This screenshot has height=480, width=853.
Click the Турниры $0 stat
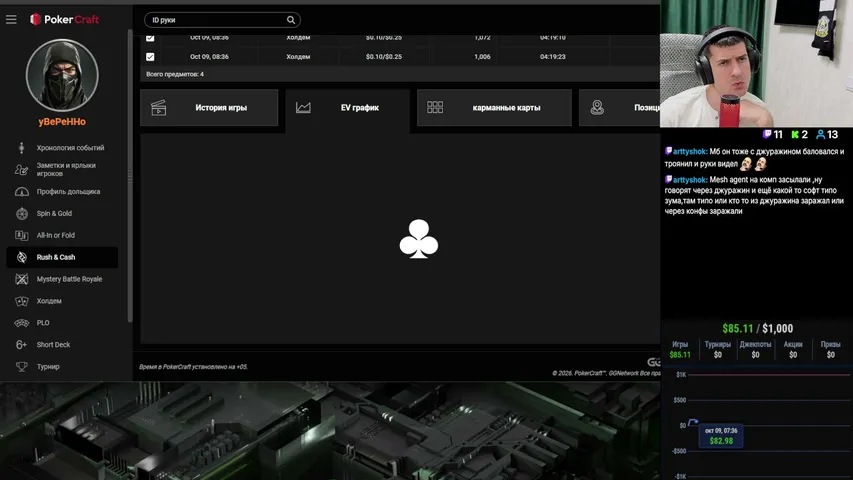[718, 349]
